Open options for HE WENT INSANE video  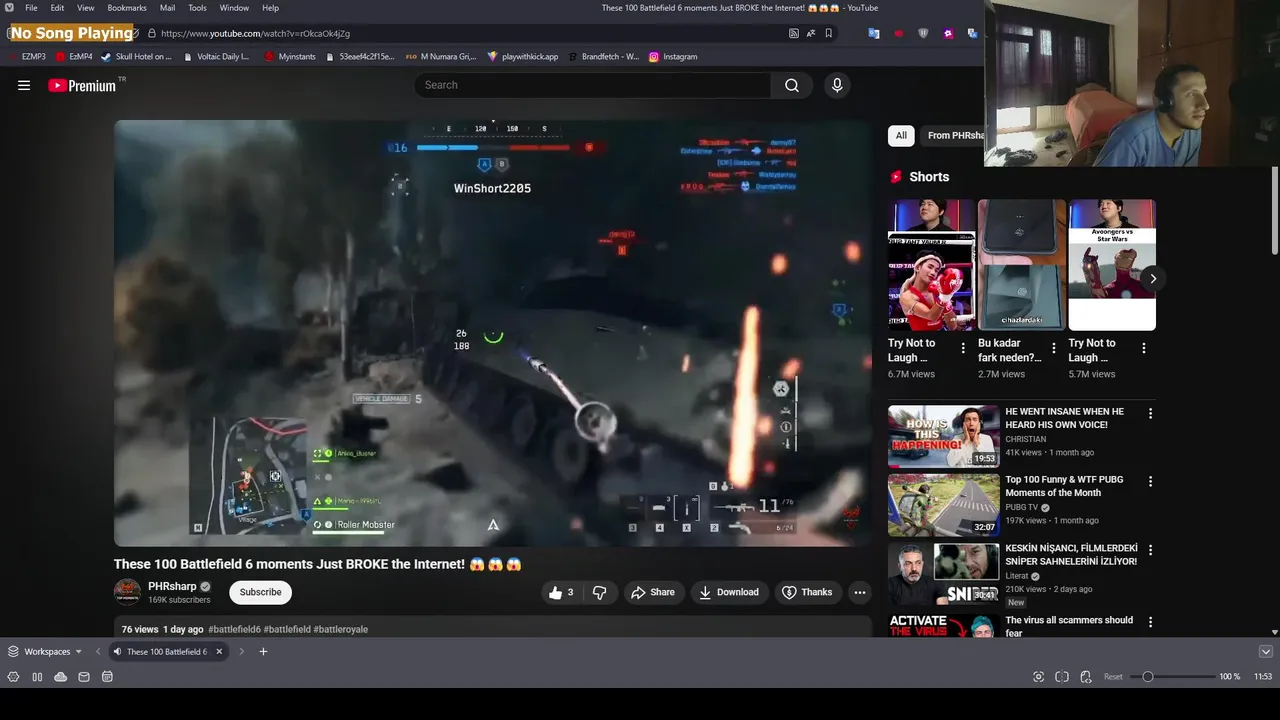pyautogui.click(x=1150, y=413)
